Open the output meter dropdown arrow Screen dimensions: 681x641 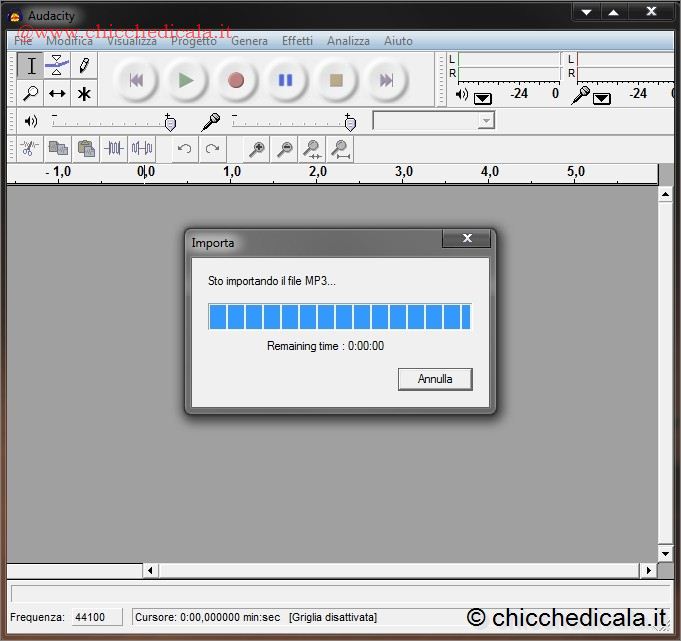pos(483,98)
